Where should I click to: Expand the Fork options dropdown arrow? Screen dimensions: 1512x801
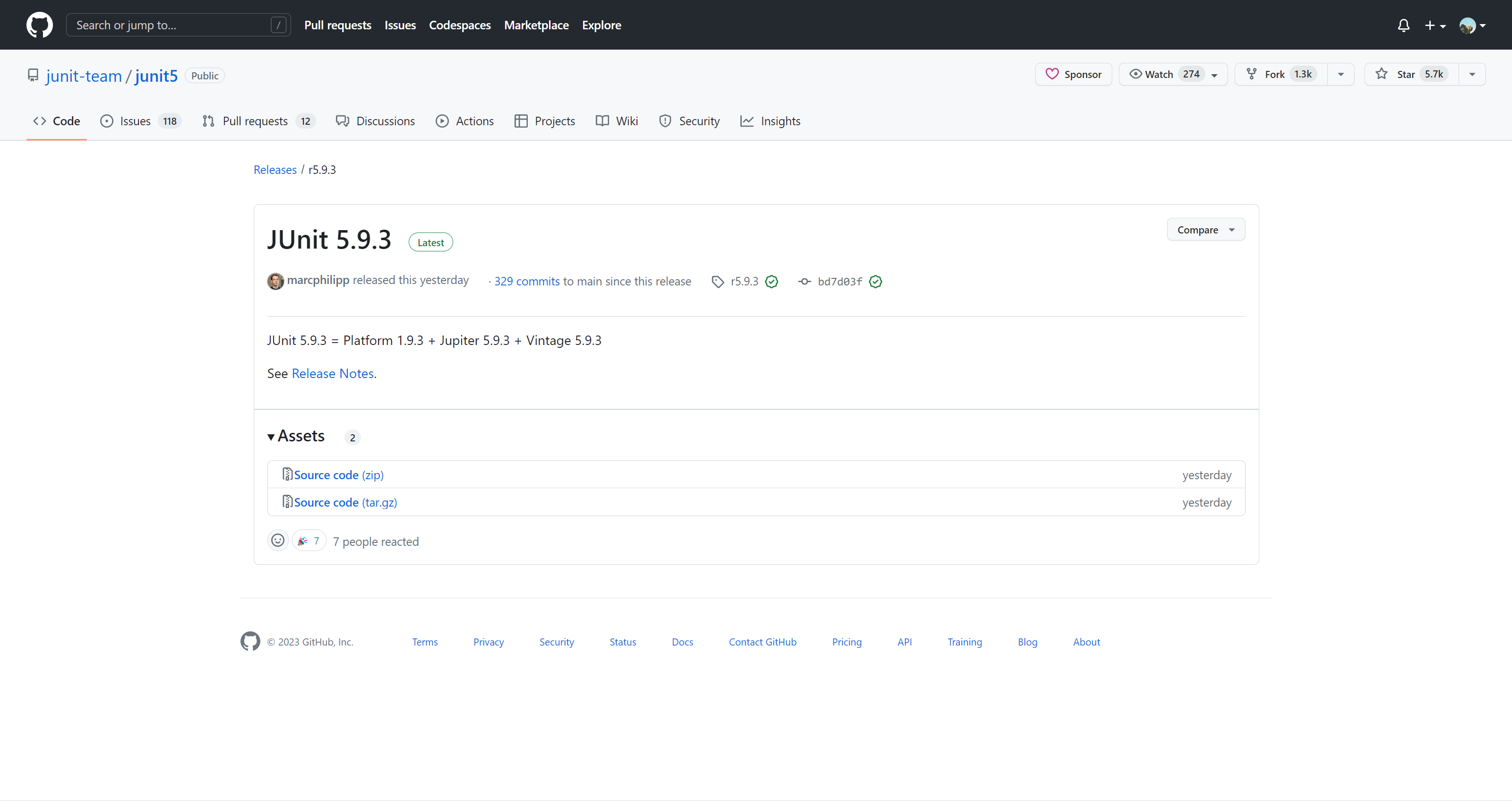click(1340, 74)
